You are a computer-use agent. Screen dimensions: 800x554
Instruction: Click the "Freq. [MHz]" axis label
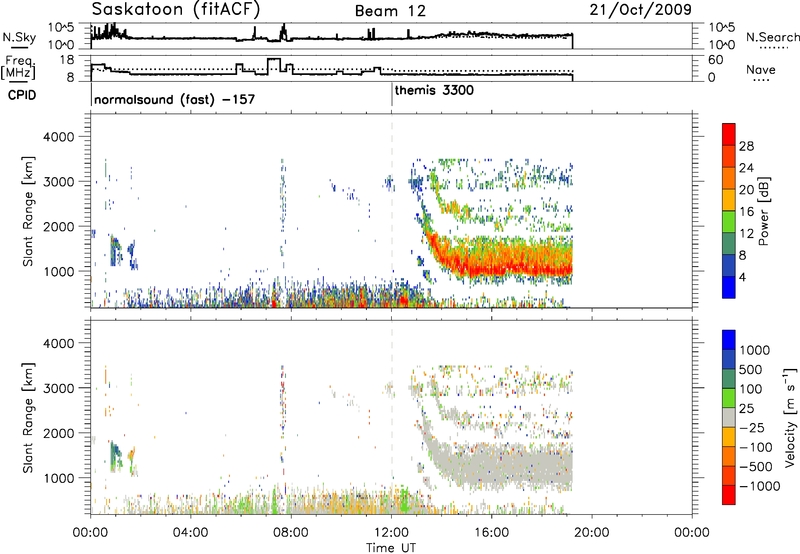pyautogui.click(x=18, y=67)
